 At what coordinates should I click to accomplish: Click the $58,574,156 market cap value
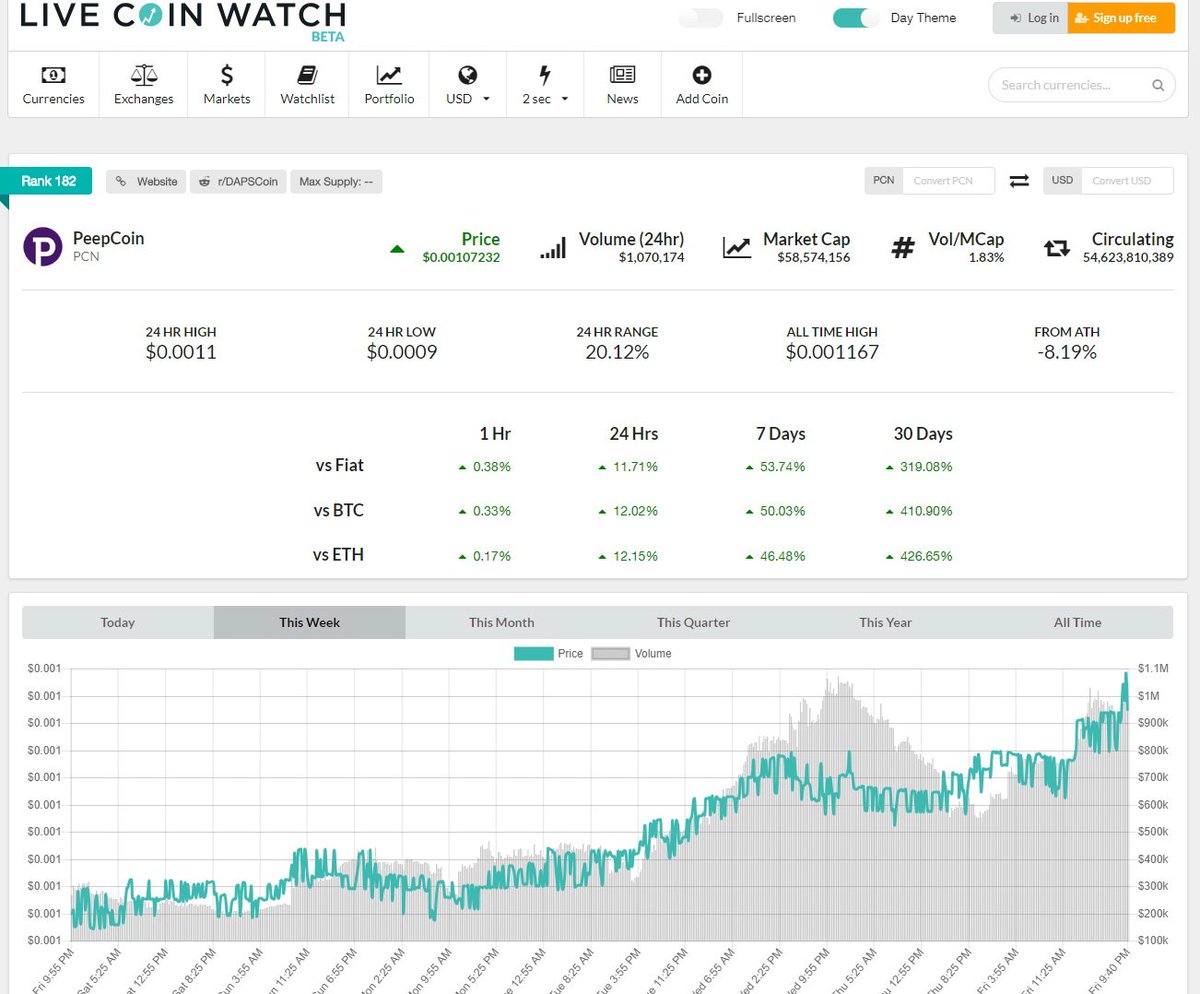(813, 258)
